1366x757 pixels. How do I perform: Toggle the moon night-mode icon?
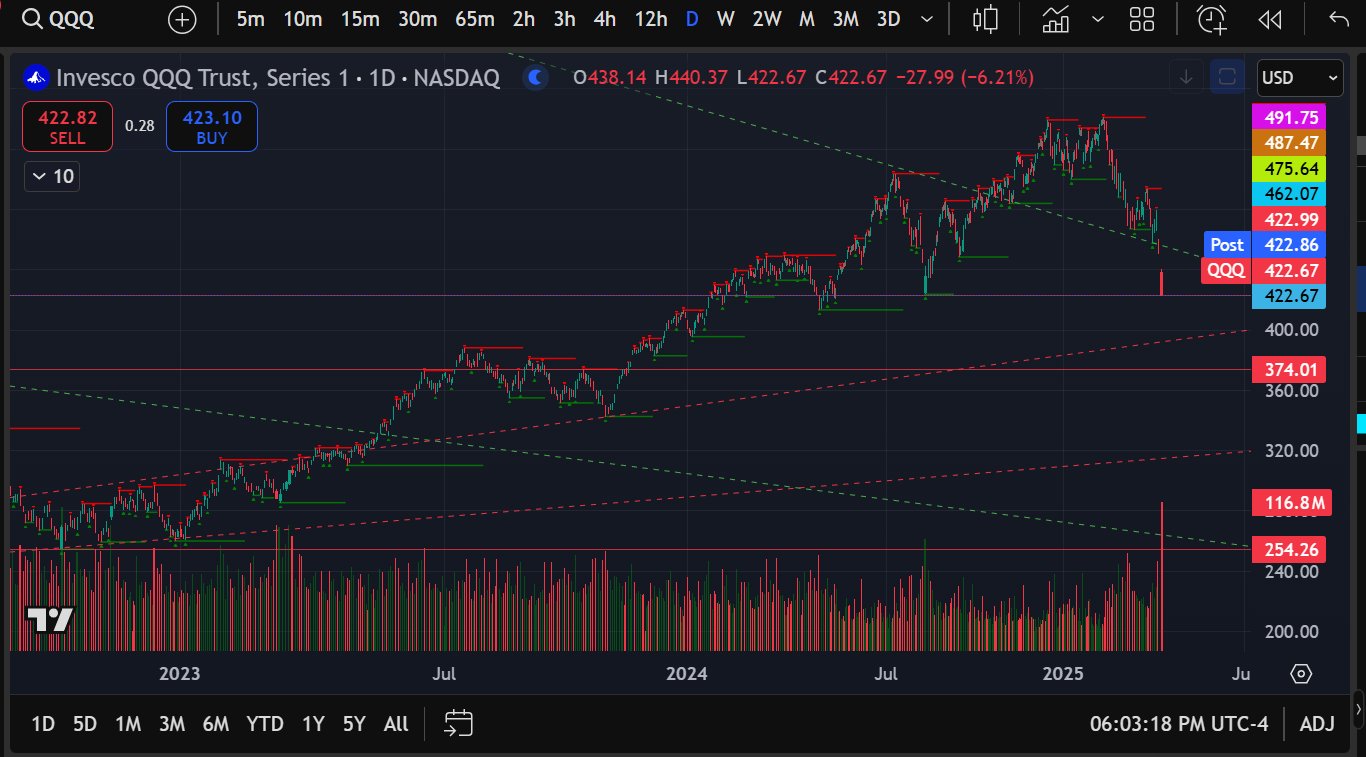coord(536,77)
